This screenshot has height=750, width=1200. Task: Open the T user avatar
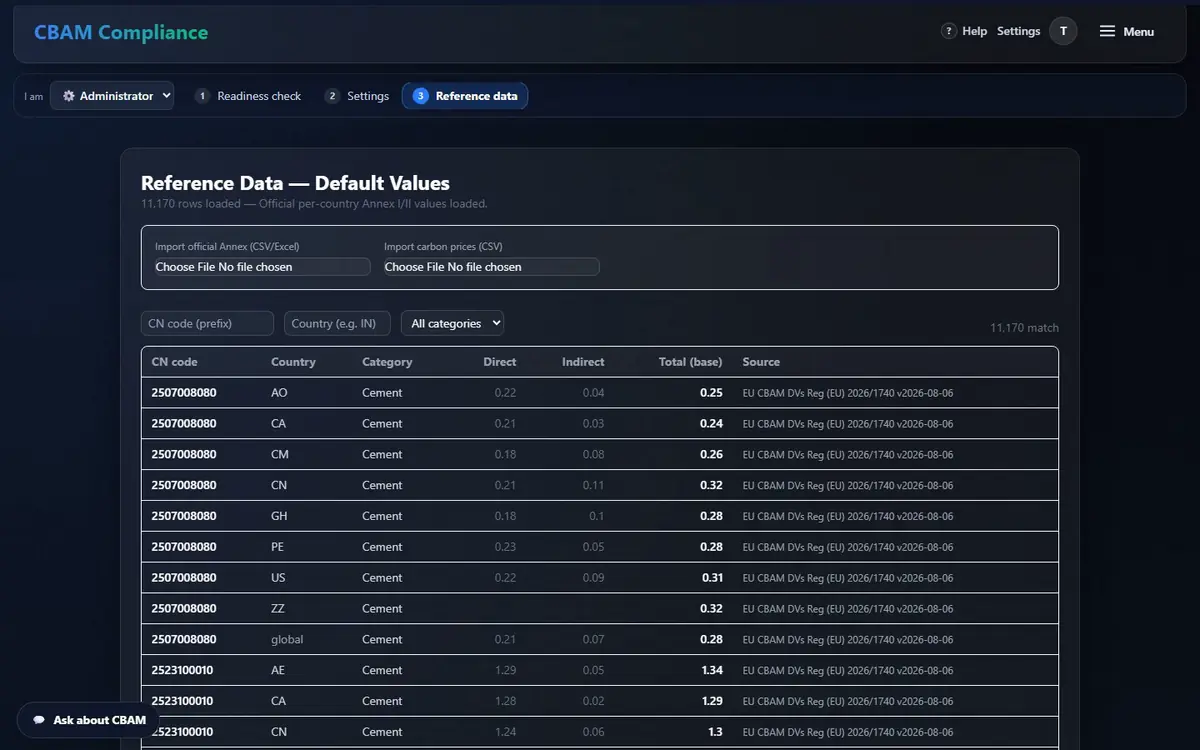(x=1063, y=31)
